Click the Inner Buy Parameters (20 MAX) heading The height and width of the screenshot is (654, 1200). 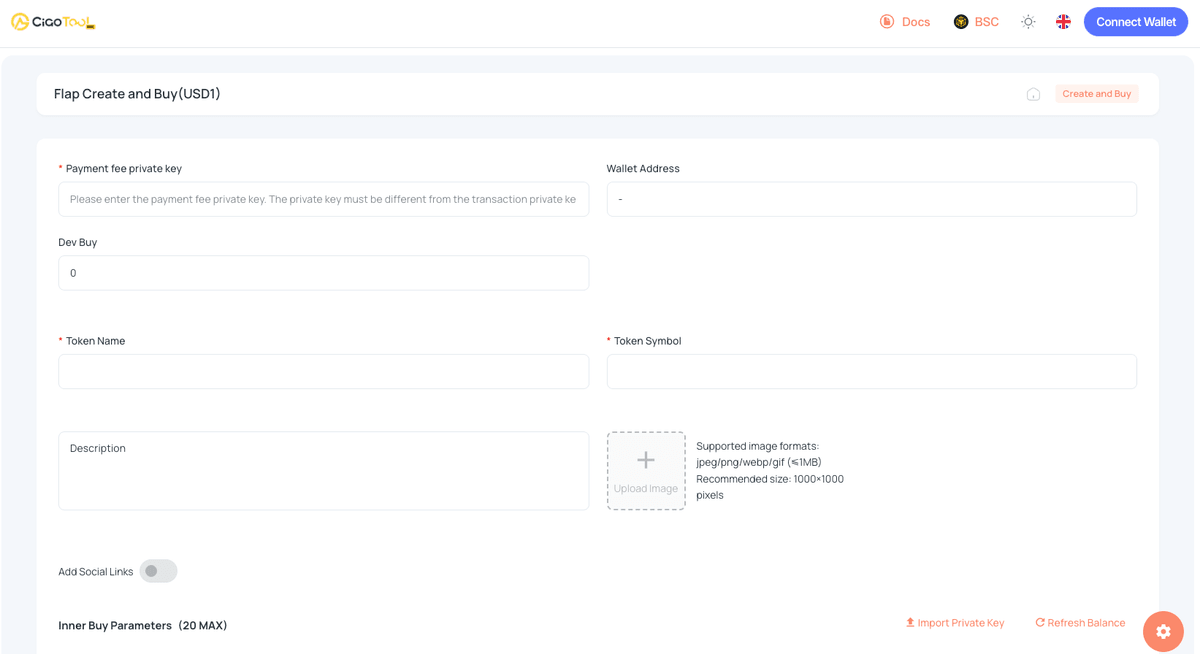143,626
